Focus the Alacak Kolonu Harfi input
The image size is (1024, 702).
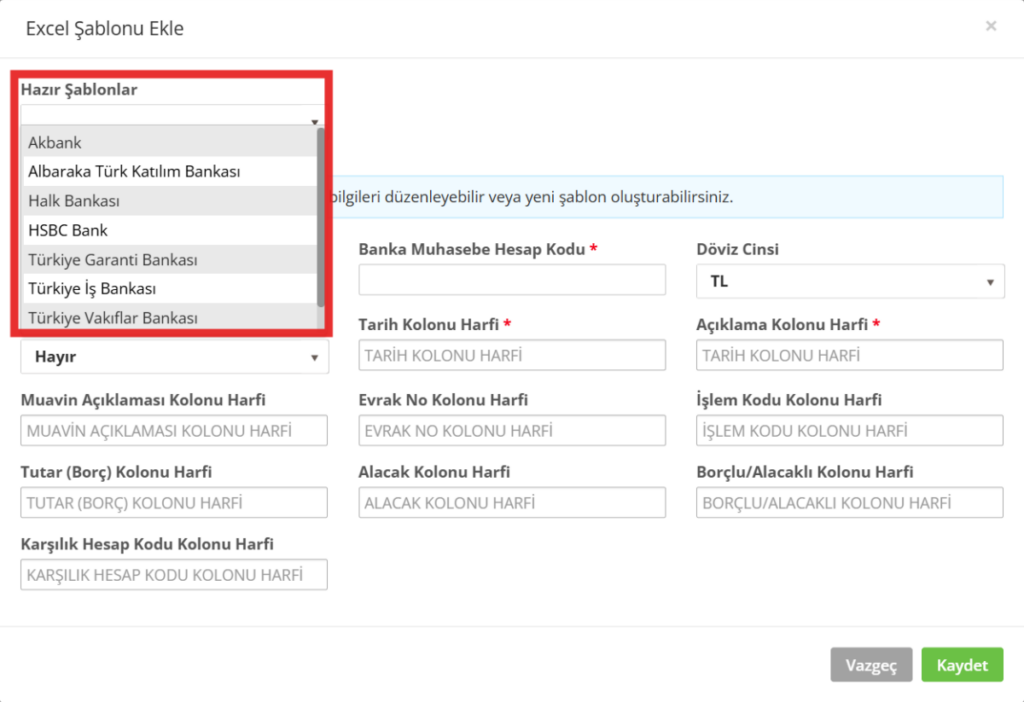coord(512,502)
